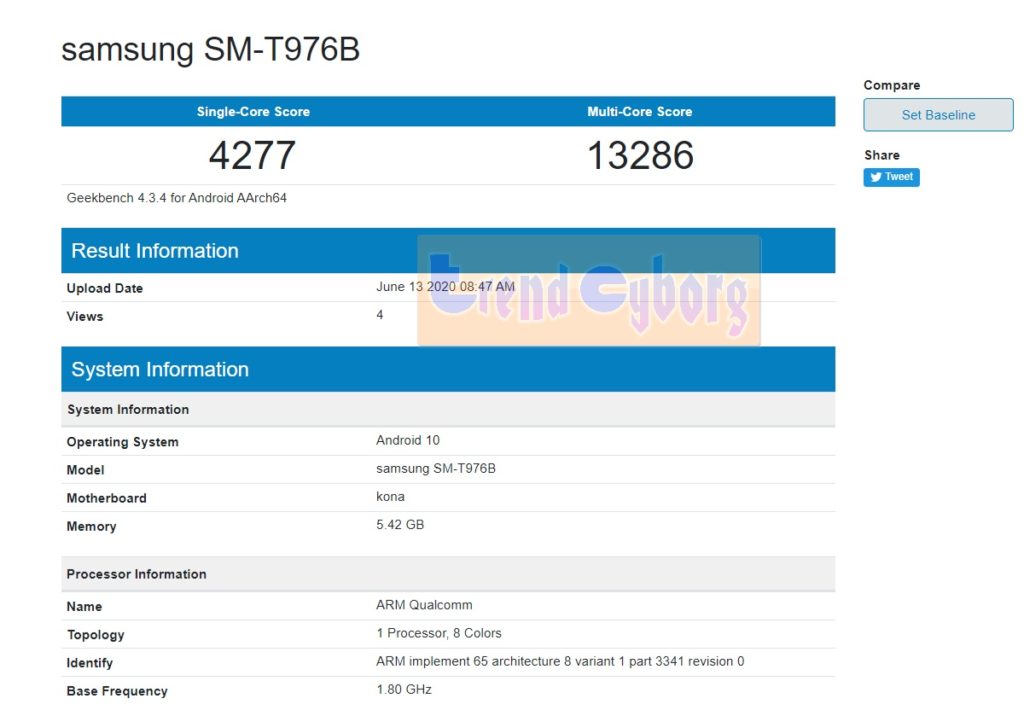Click the System Information section header
The image size is (1024, 716).
(160, 369)
